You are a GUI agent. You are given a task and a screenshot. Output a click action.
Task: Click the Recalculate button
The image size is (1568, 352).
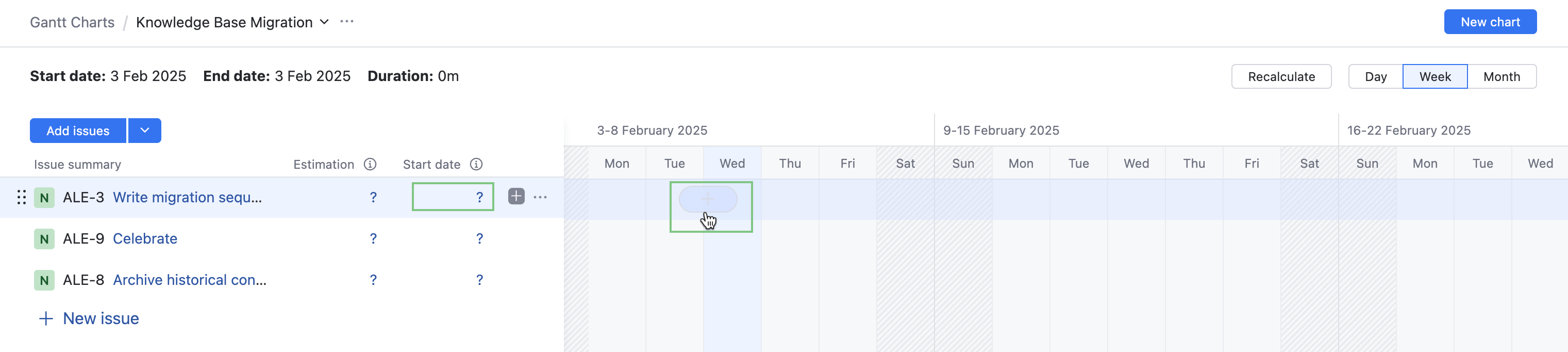coord(1281,77)
